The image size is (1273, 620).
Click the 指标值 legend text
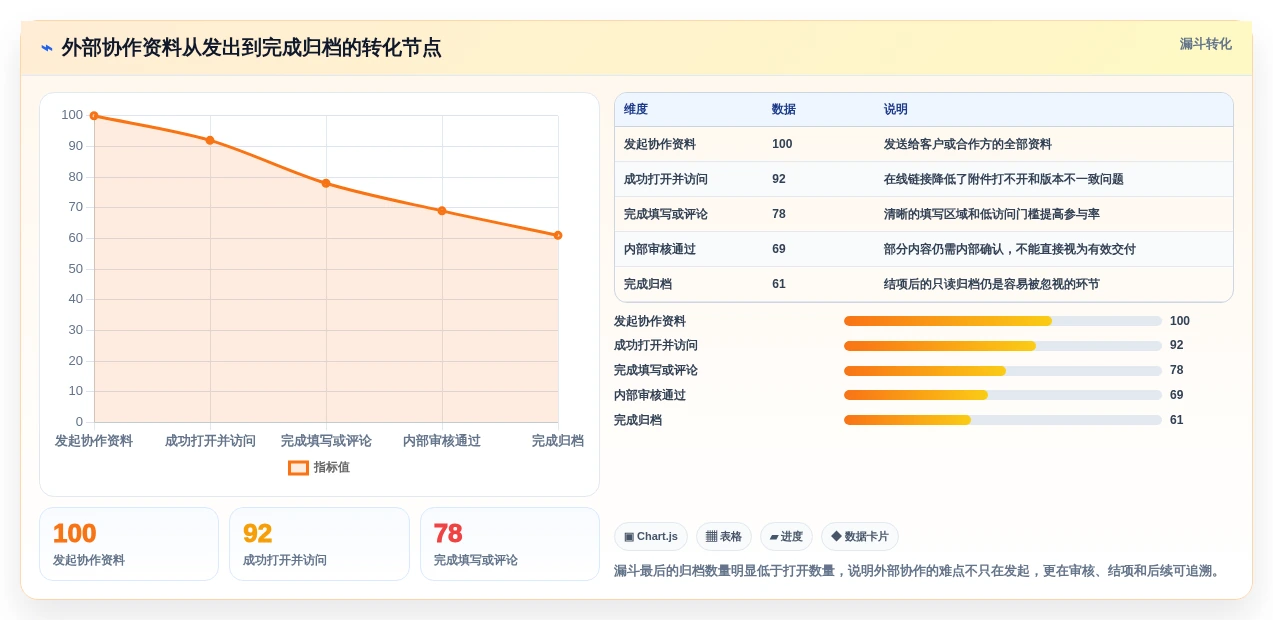click(332, 467)
